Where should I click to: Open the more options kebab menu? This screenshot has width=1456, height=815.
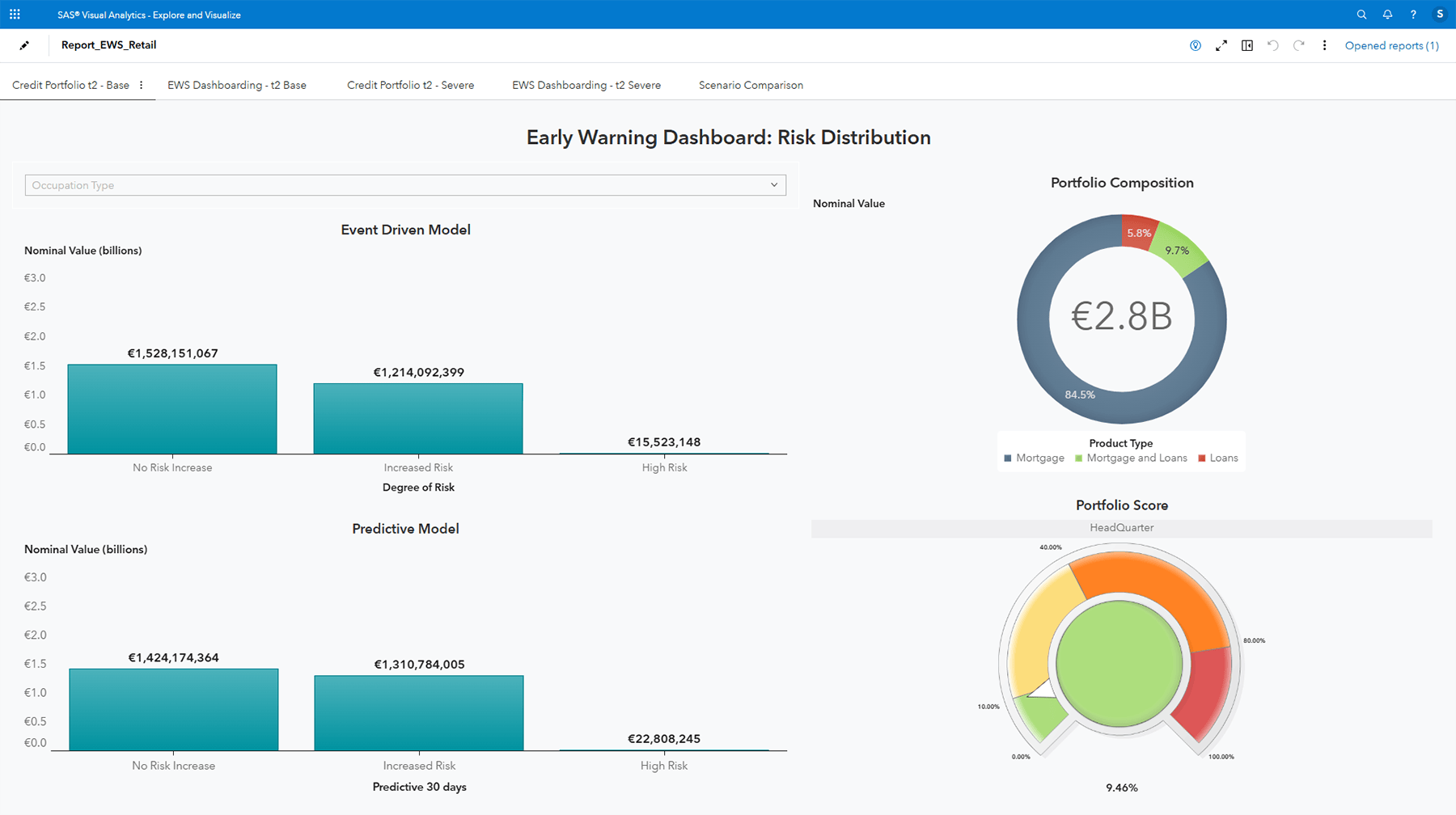tap(1325, 45)
